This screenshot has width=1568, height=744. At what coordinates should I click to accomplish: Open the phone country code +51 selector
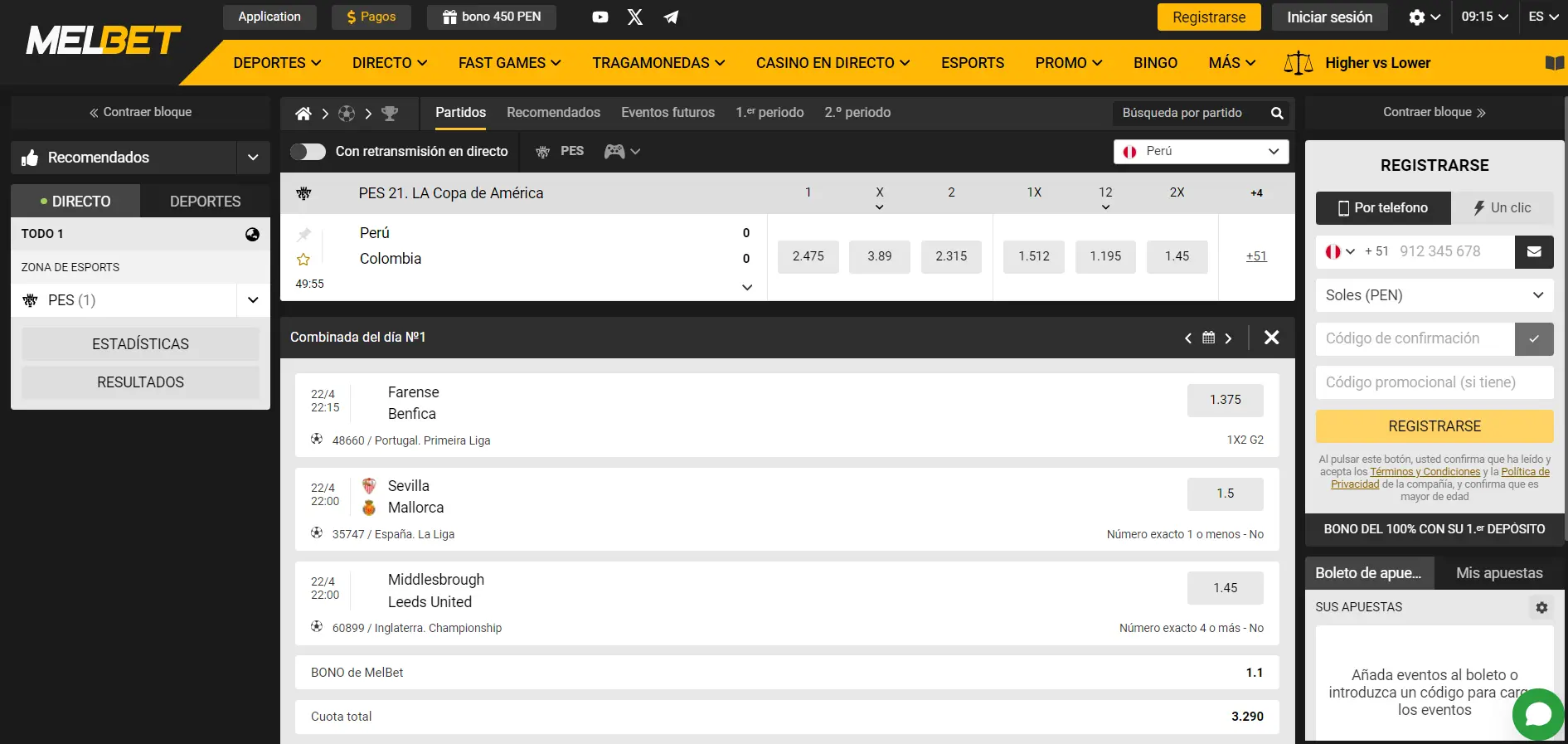pyautogui.click(x=1340, y=251)
